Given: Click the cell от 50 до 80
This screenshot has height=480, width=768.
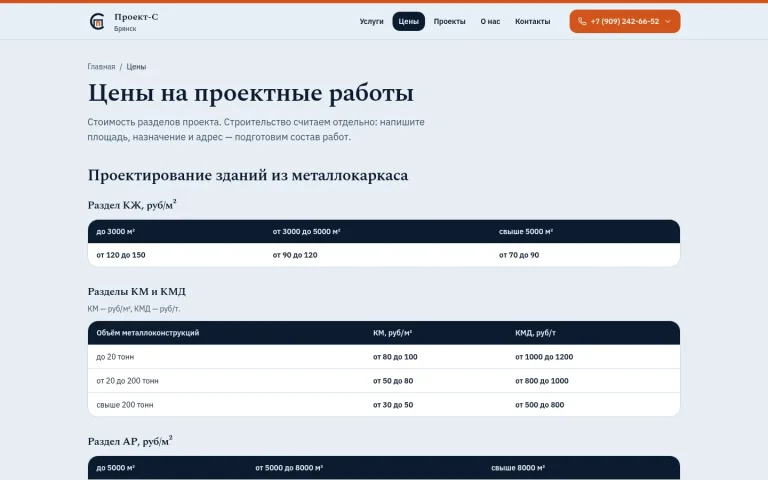Looking at the screenshot, I should (x=393, y=381).
